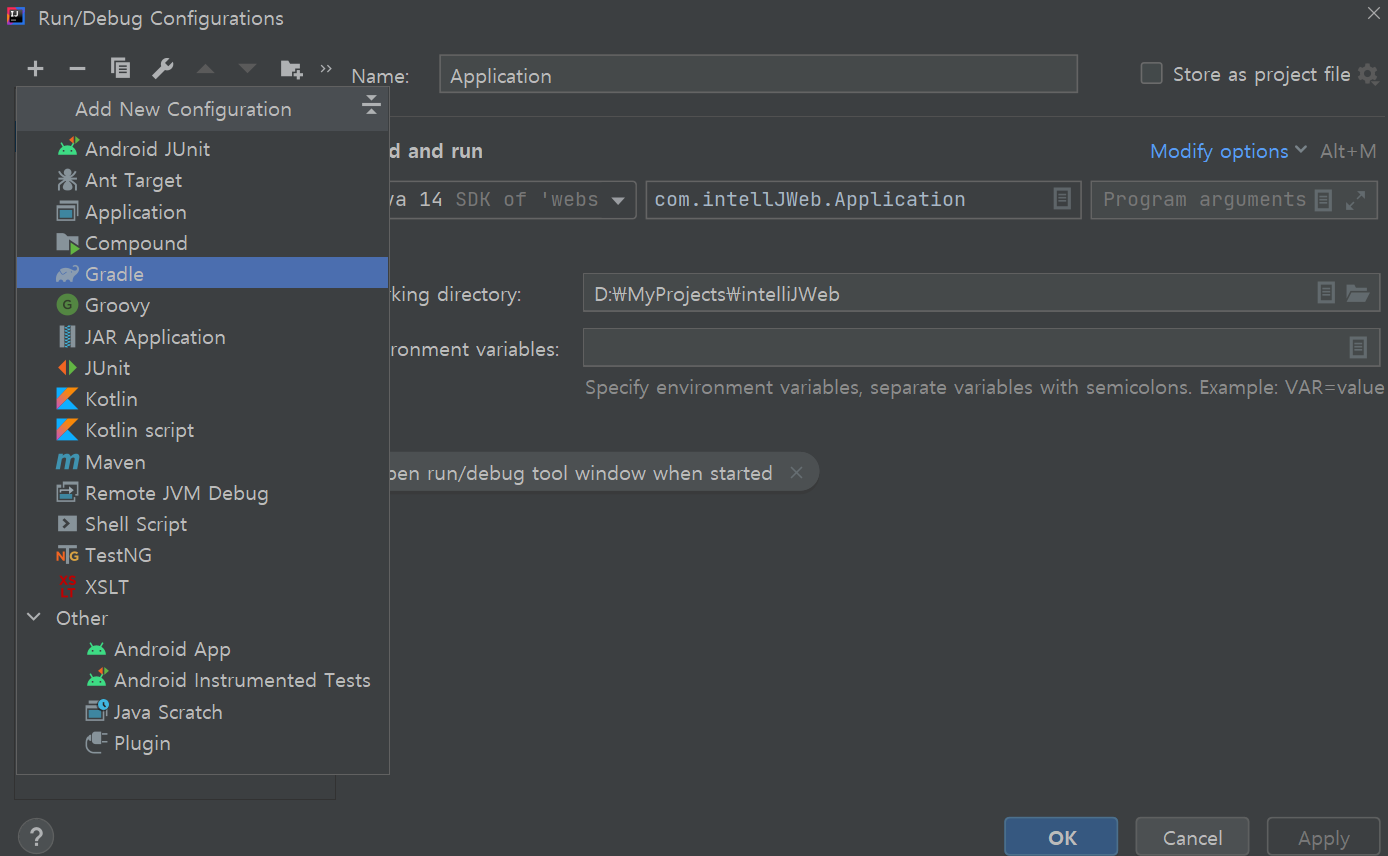
Task: Click browse icon in main class field
Action: point(1062,199)
